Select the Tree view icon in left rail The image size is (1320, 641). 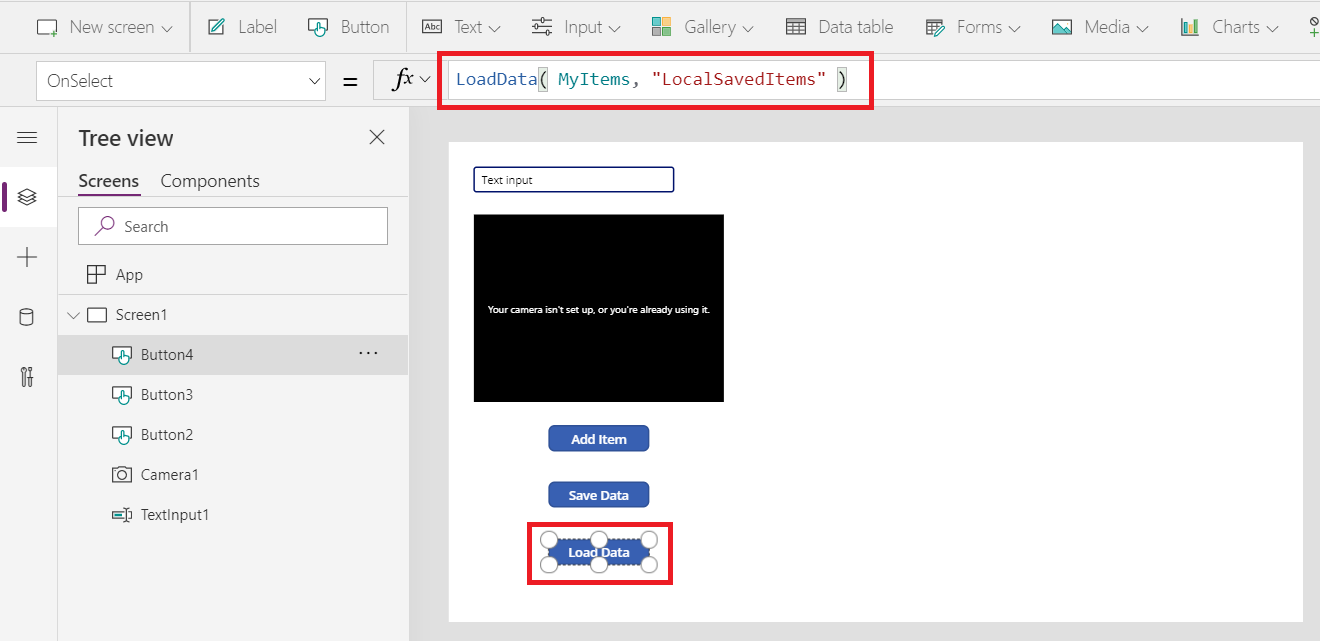(27, 197)
